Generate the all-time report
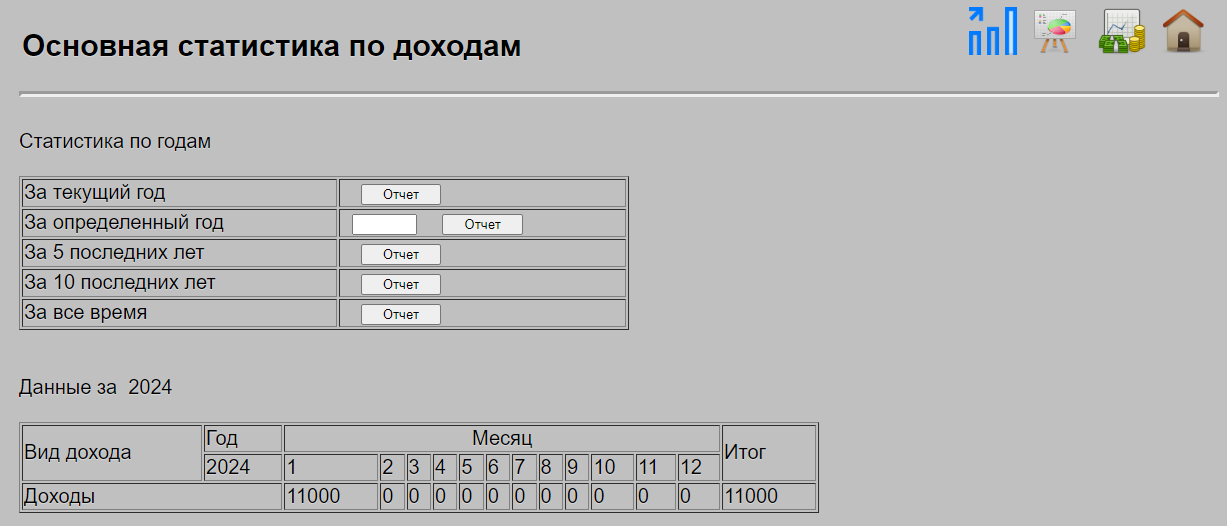This screenshot has height=526, width=1227. (x=400, y=314)
